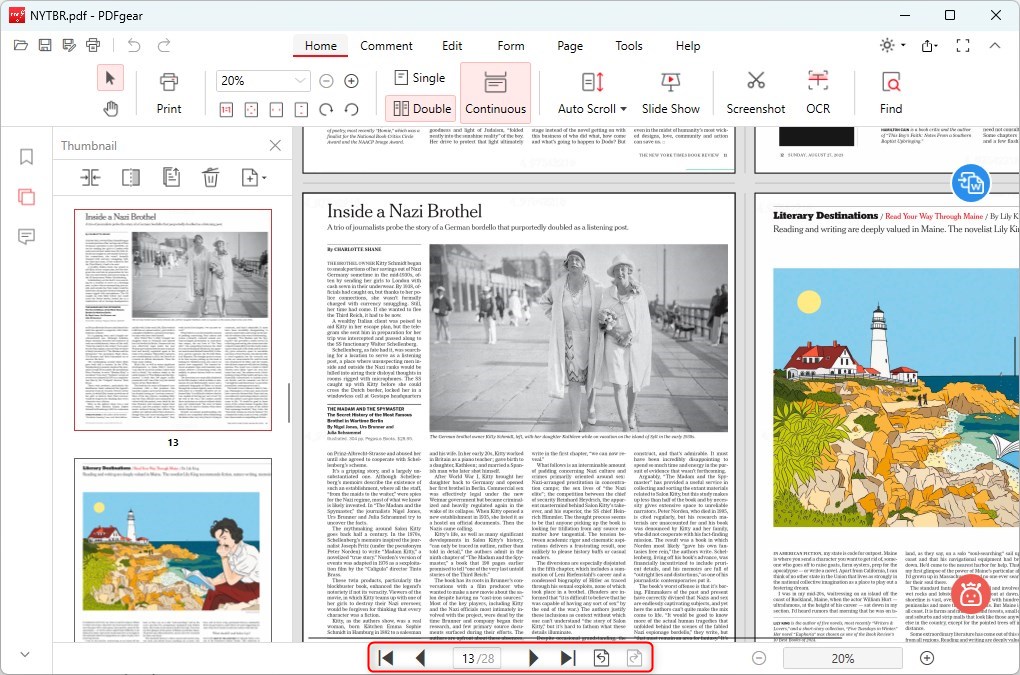Run the OCR tool
This screenshot has height=675, width=1020.
[818, 93]
